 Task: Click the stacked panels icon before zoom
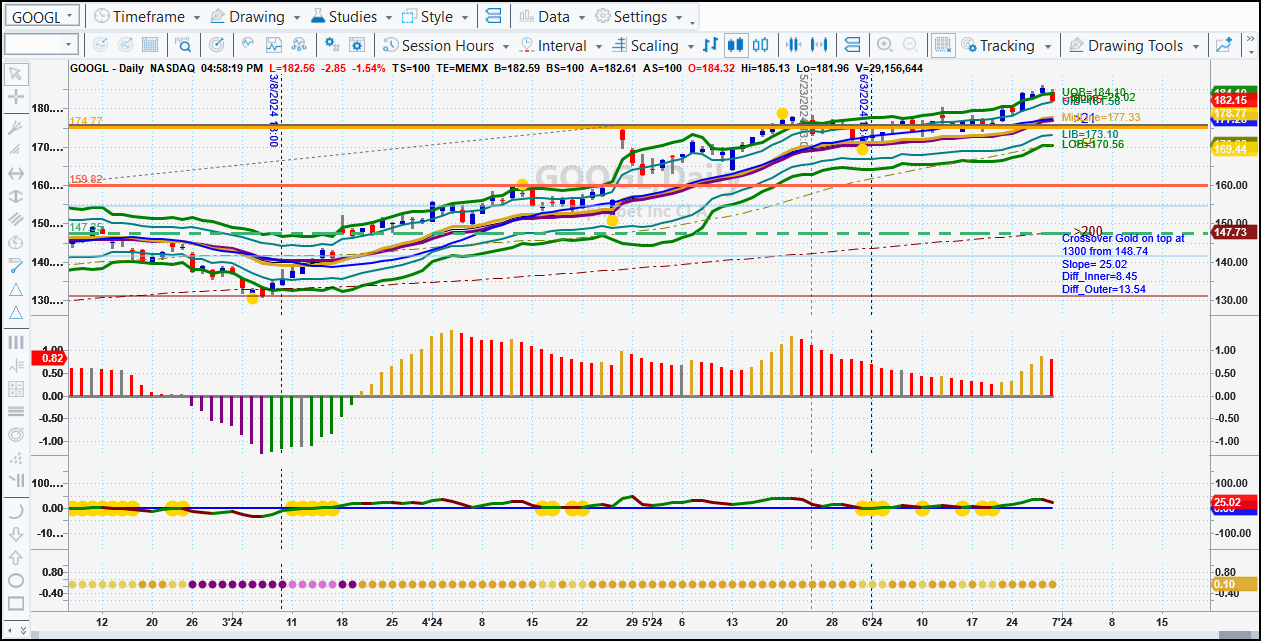coord(852,45)
